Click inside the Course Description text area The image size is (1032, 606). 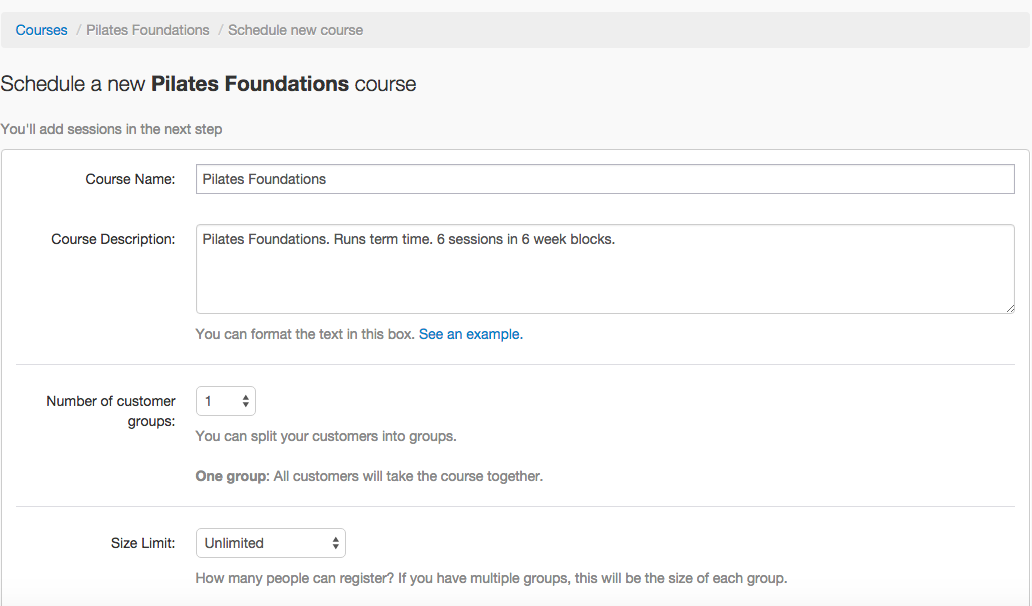[605, 269]
